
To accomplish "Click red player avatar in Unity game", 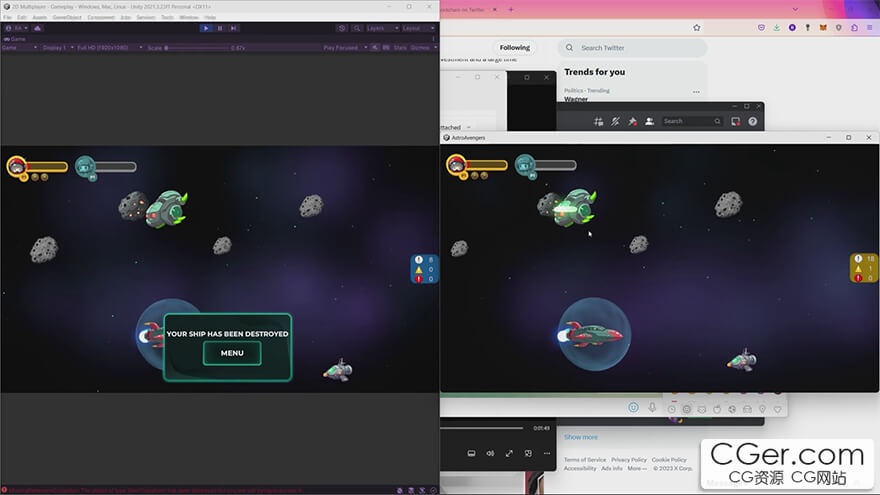I will pyautogui.click(x=17, y=166).
